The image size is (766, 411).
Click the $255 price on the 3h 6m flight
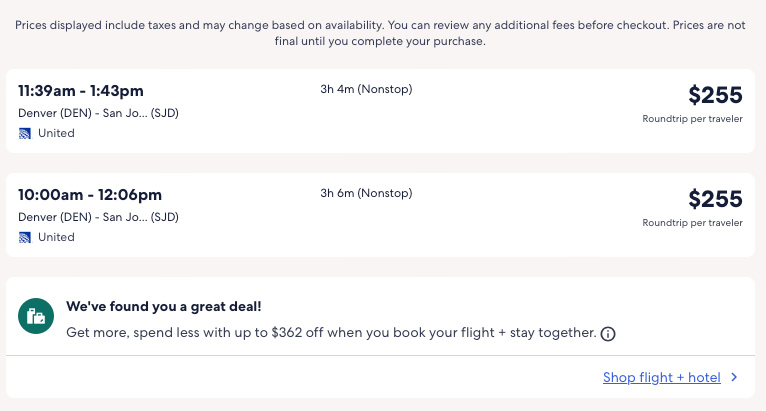pos(715,199)
